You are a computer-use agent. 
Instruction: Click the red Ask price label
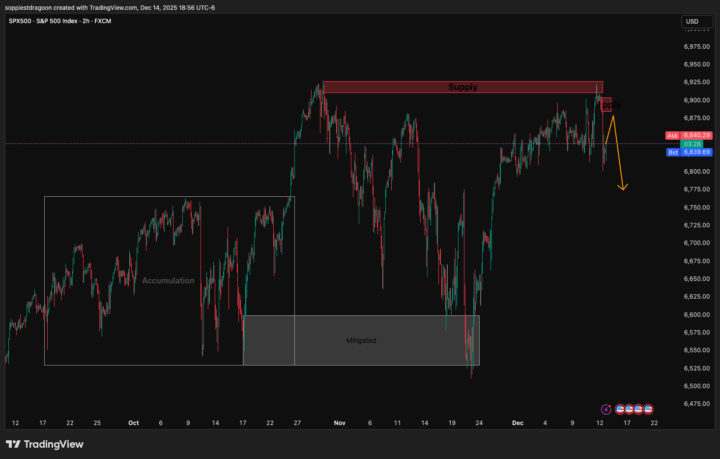(x=689, y=135)
